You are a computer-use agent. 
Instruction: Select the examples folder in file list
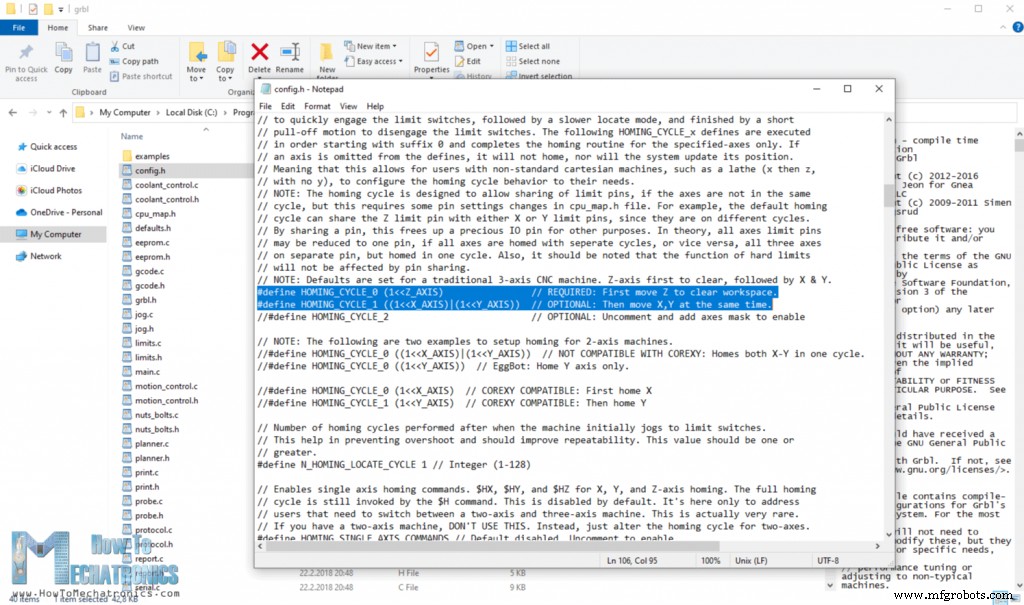point(152,156)
